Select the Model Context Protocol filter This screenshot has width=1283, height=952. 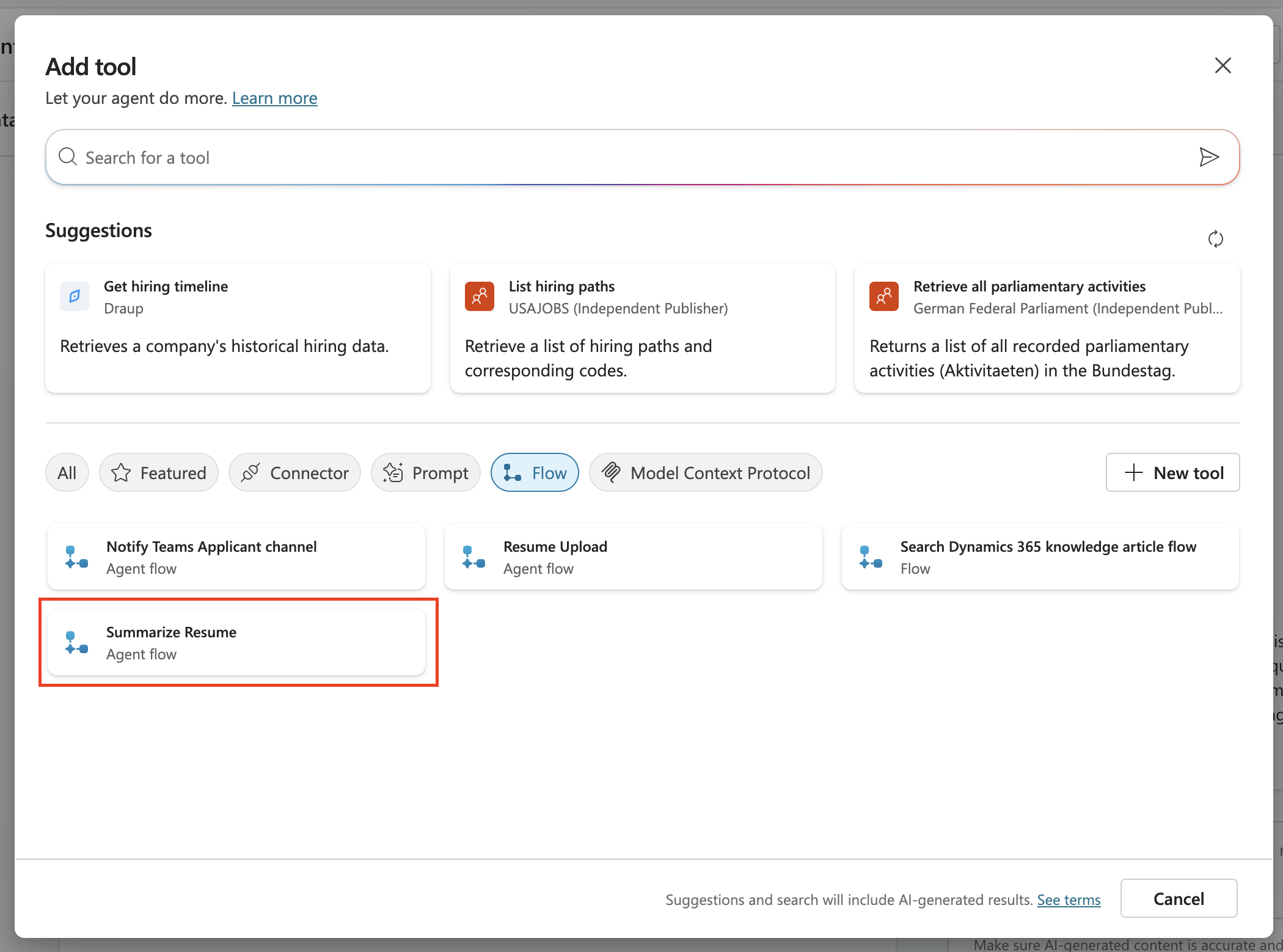point(706,472)
